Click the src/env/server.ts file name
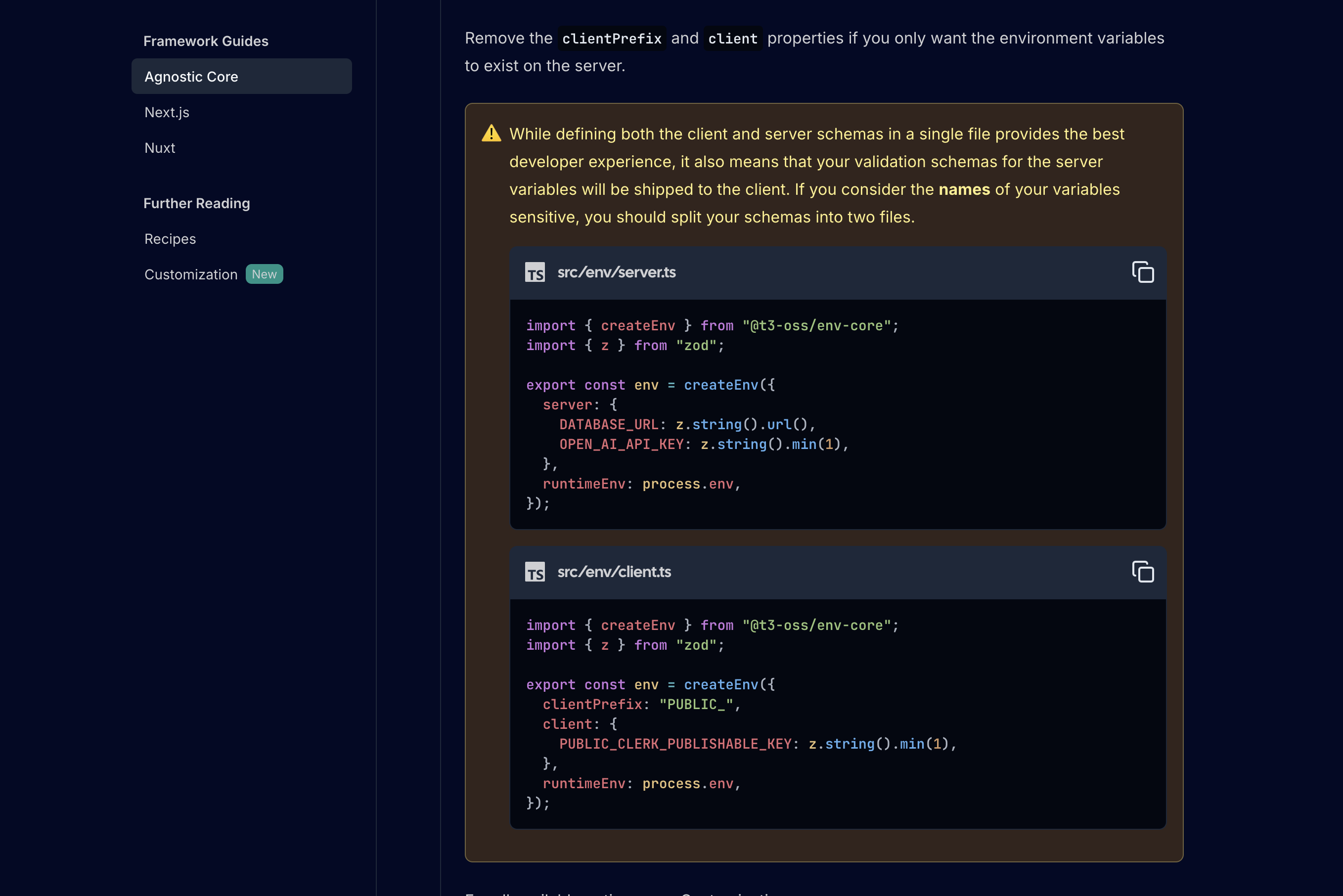This screenshot has height=896, width=1343. tap(617, 272)
